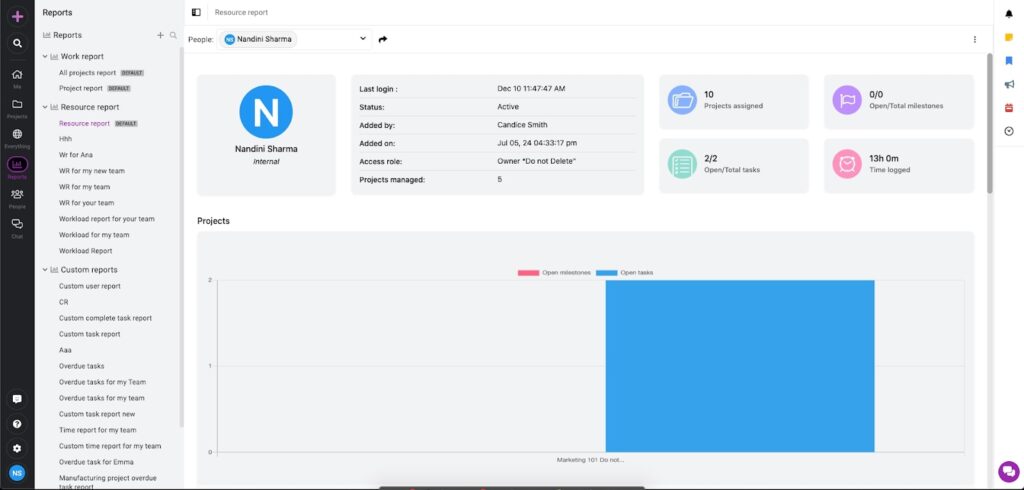Screen dimensions: 1024x490
Task: Open the announcements megaphone icon
Action: pos(1009,84)
